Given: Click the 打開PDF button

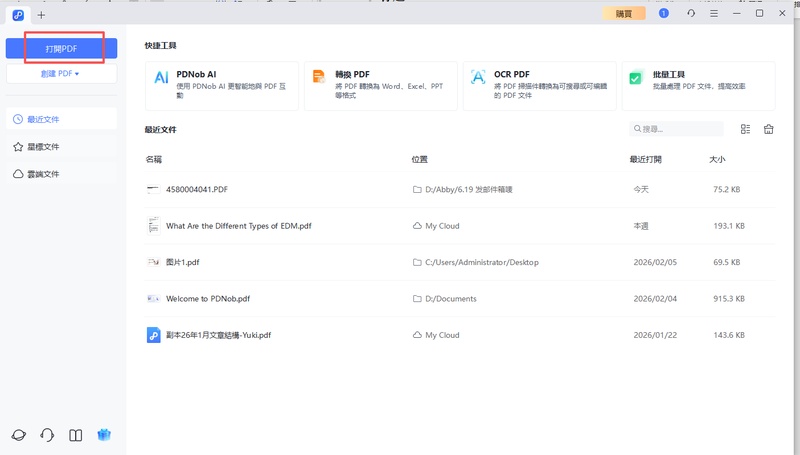Looking at the screenshot, I should click(x=61, y=48).
